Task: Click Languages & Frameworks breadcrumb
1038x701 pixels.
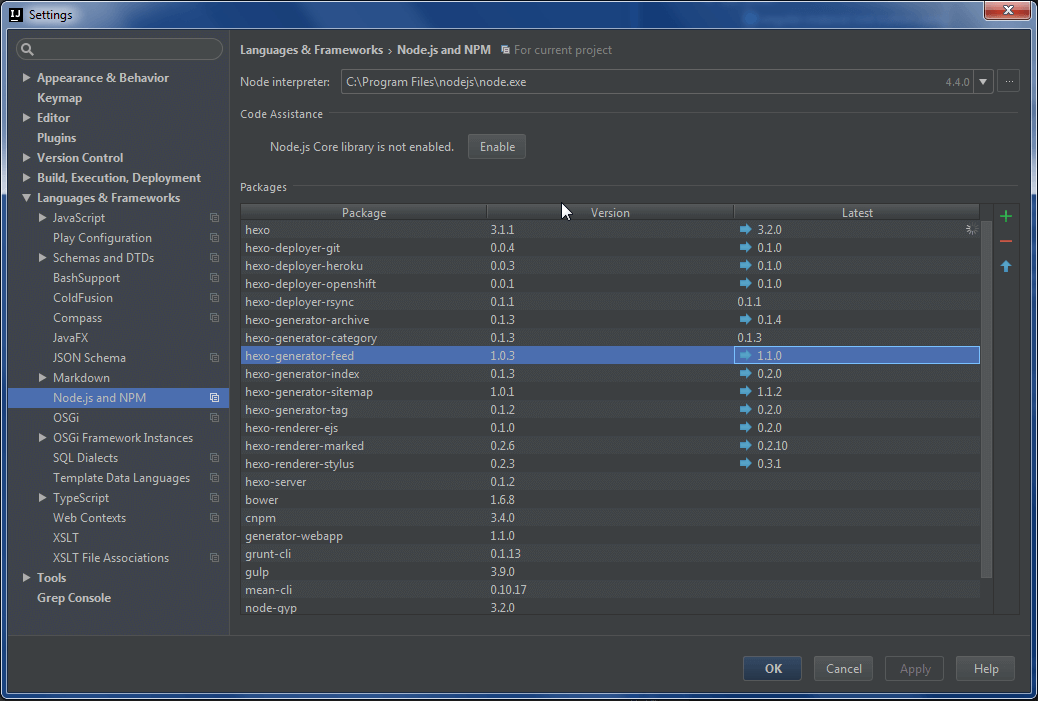Action: point(311,50)
